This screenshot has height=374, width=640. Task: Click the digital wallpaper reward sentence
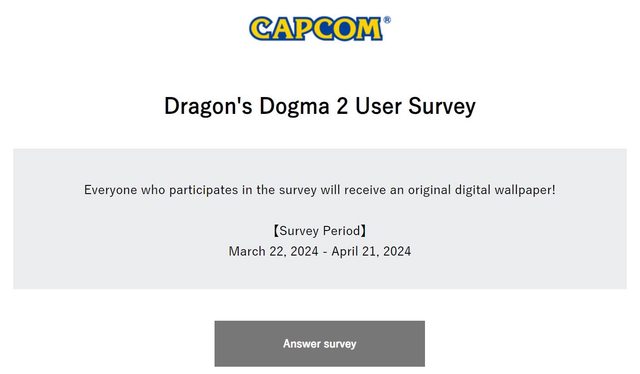point(320,190)
